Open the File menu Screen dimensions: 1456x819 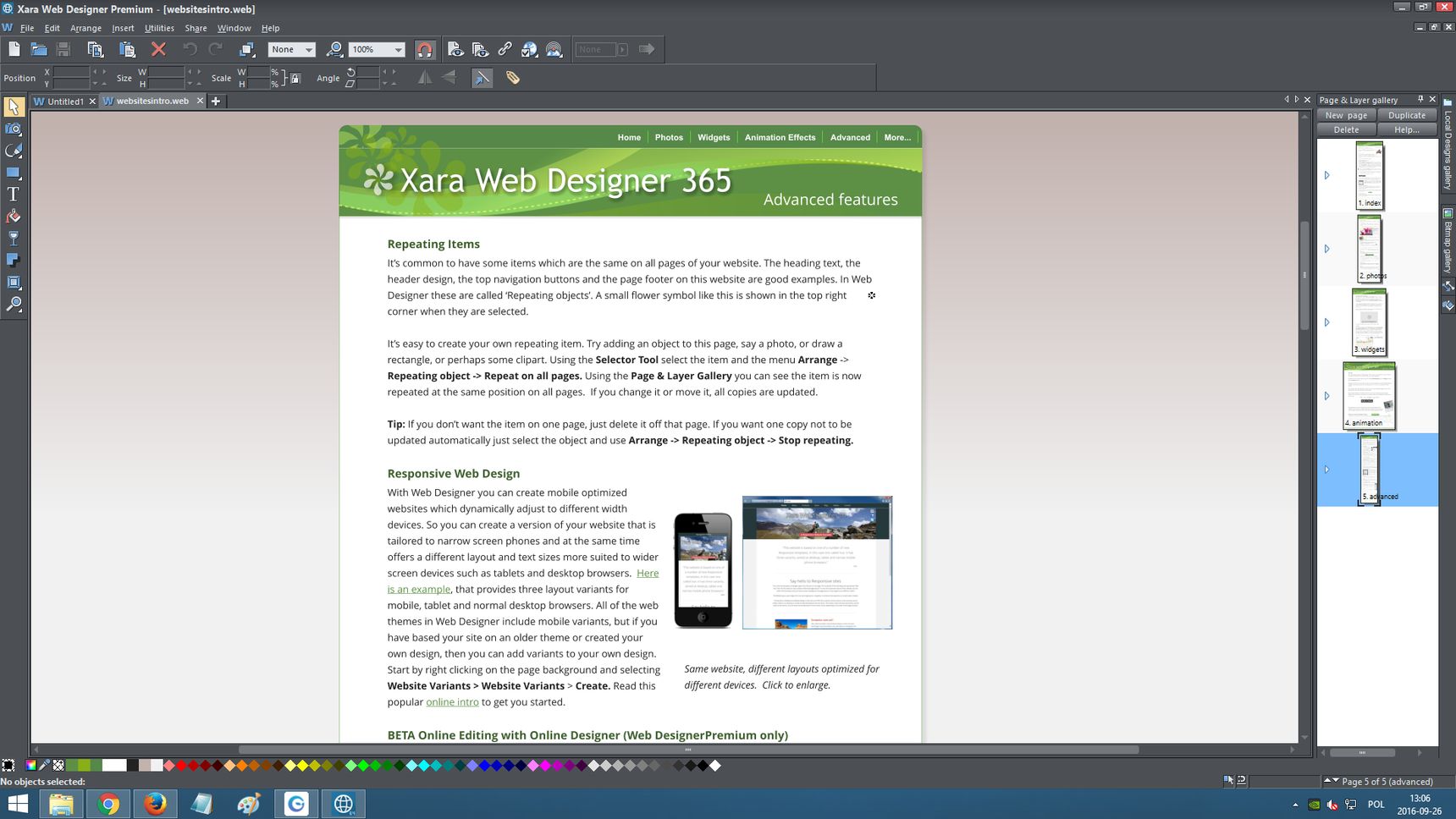(27, 28)
